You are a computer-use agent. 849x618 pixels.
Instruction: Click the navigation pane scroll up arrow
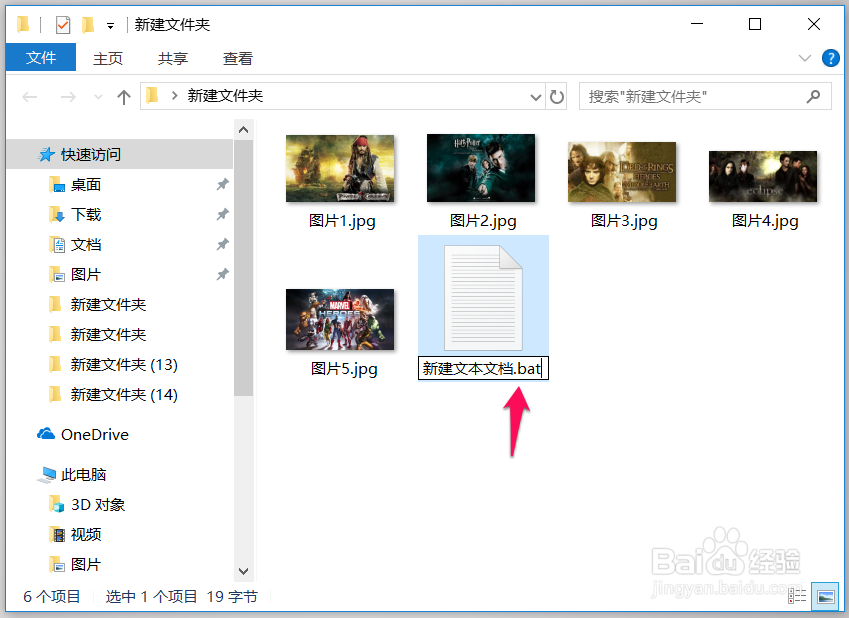(243, 129)
